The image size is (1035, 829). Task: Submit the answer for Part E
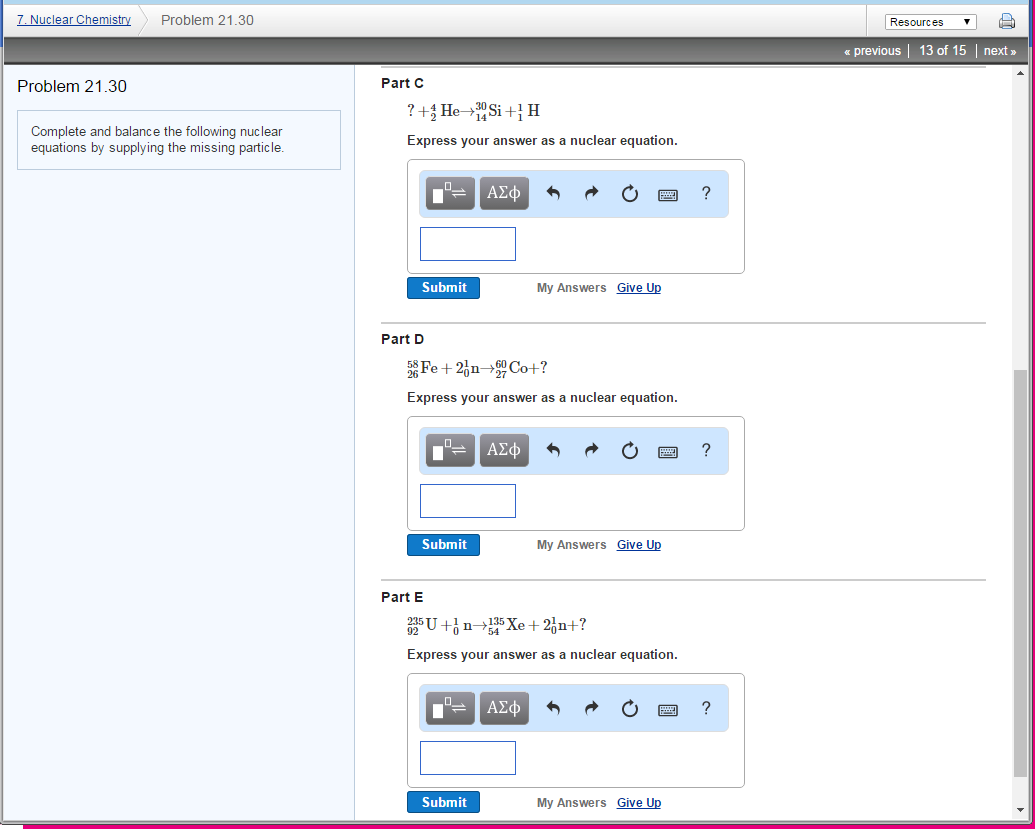click(443, 801)
